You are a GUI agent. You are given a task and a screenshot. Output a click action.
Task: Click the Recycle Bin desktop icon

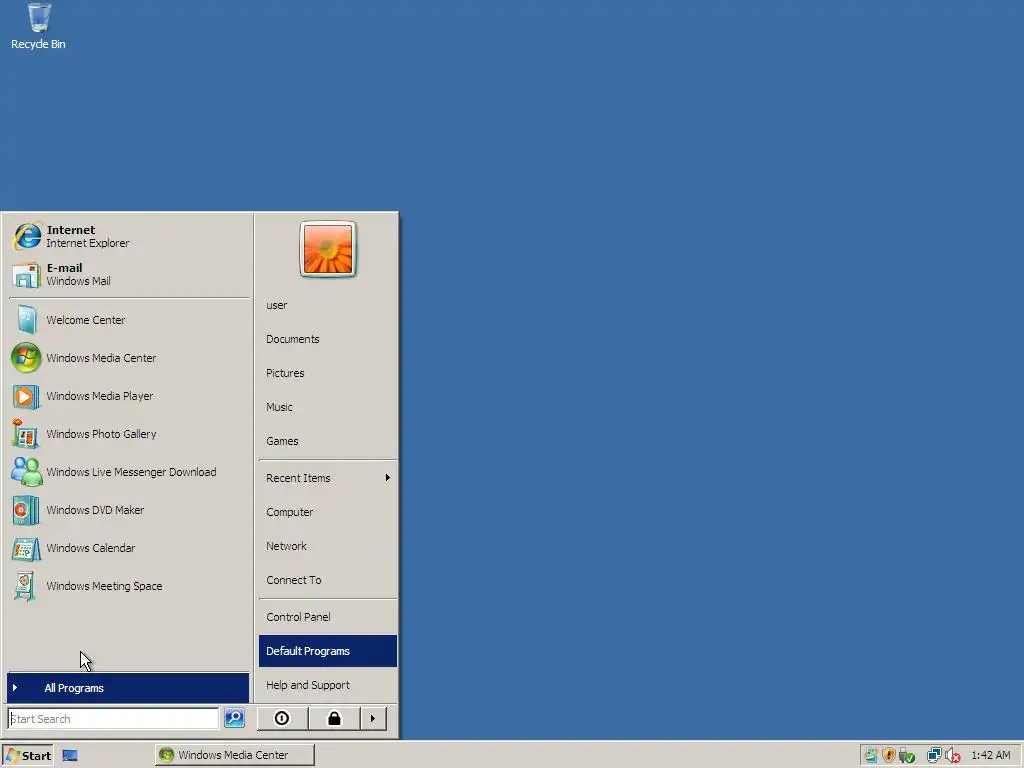point(38,27)
